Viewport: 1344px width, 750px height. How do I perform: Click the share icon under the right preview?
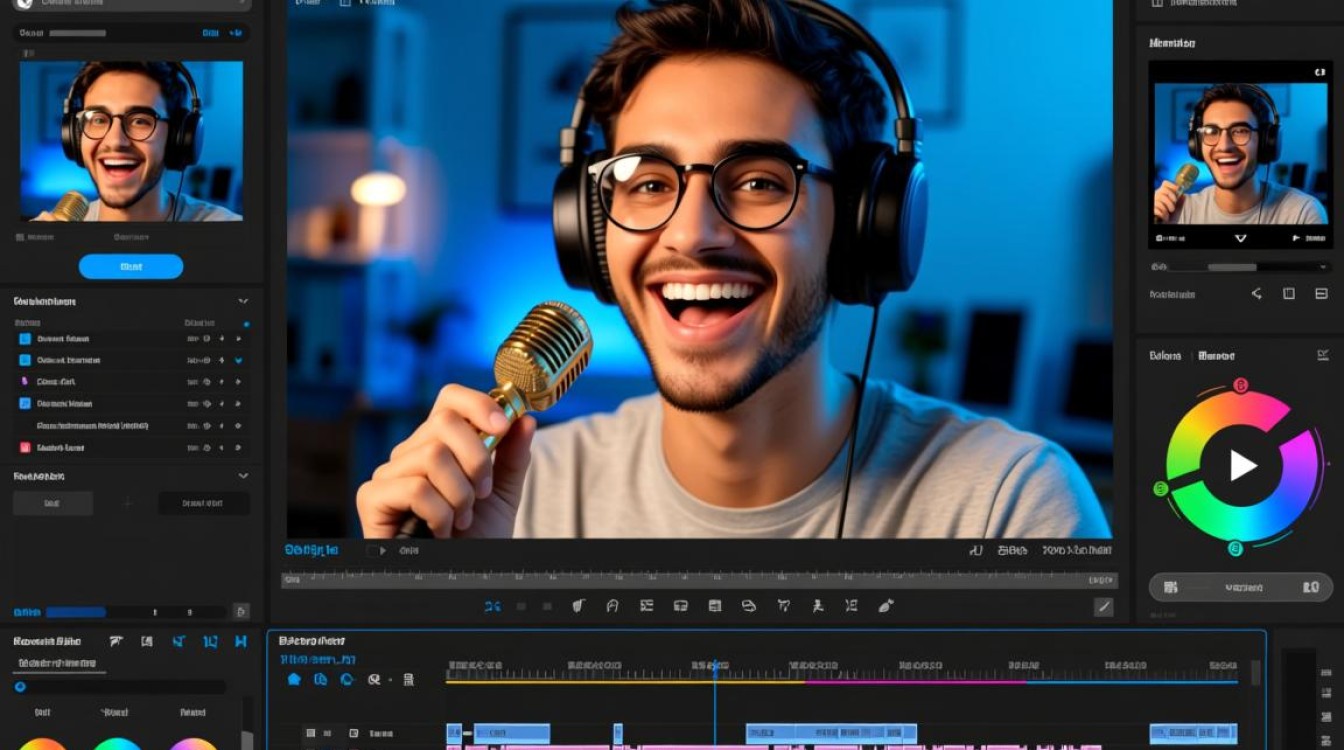1257,294
